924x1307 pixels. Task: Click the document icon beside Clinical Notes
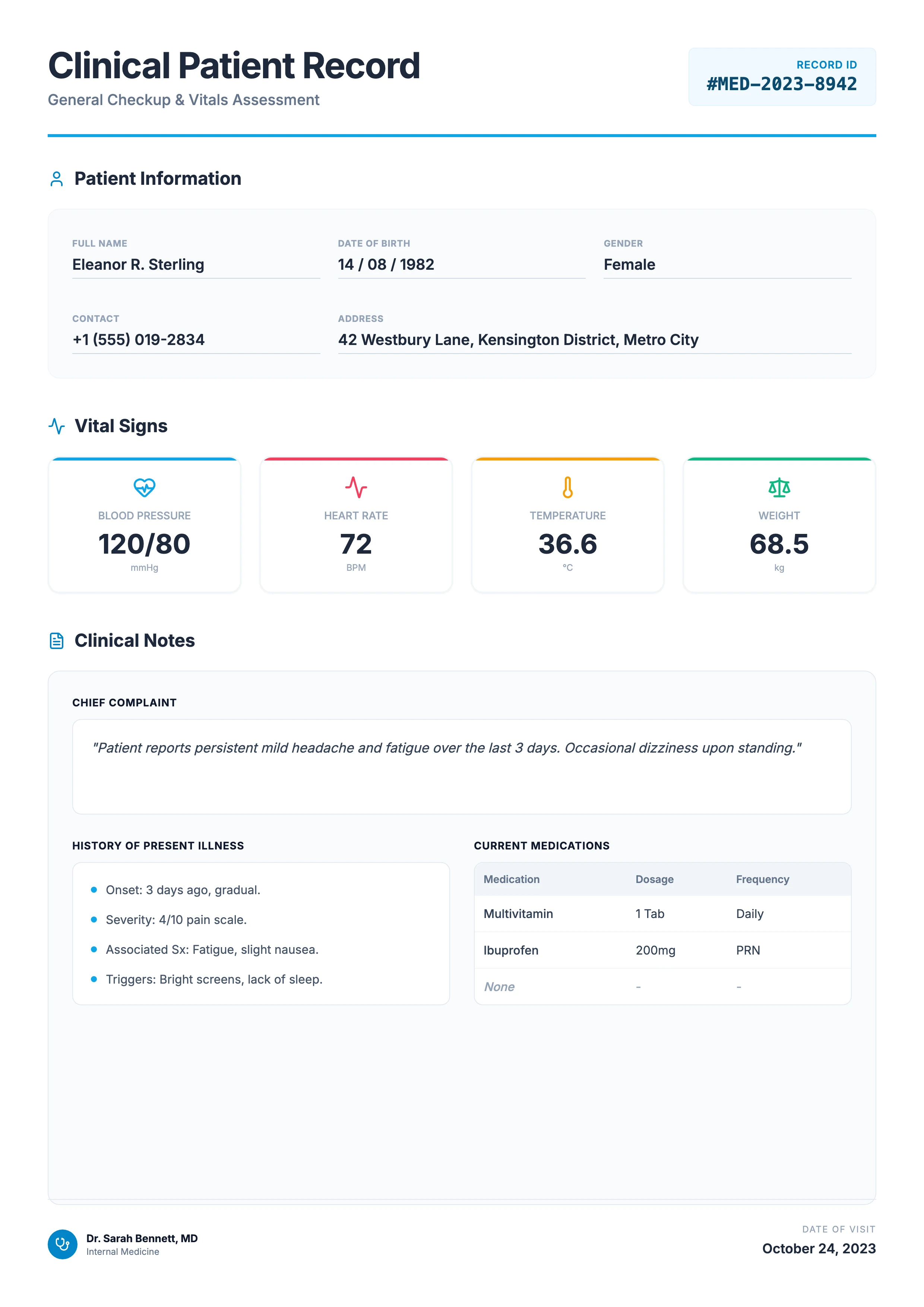(56, 640)
